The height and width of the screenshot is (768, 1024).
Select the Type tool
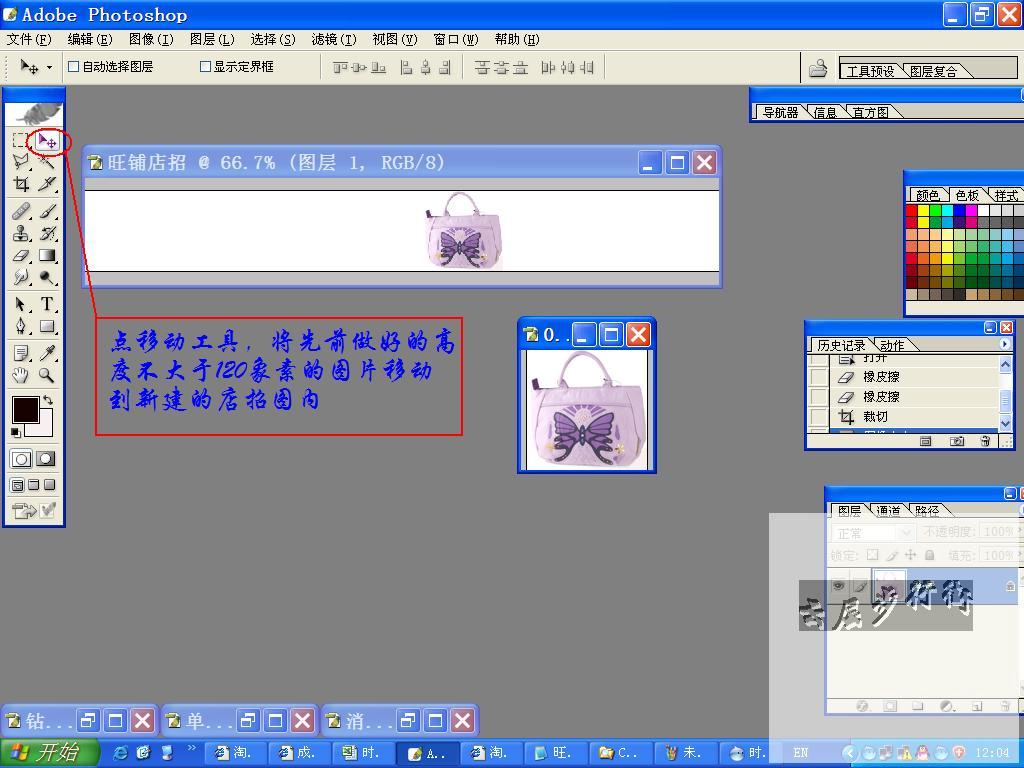point(47,304)
